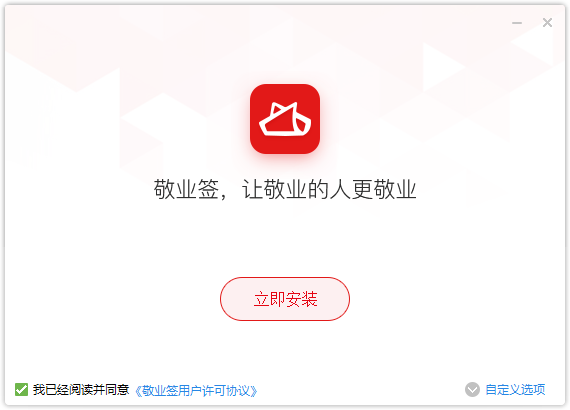View the 敬业签 user license agreement
570x410 pixels.
pos(196,391)
